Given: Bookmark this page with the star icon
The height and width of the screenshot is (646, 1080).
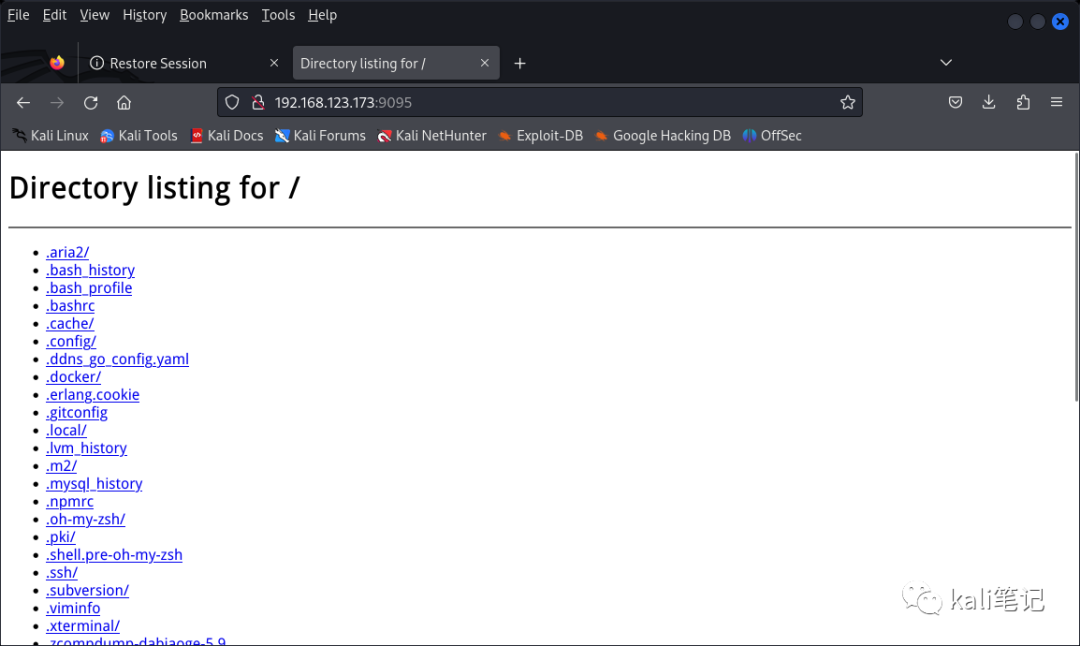Looking at the screenshot, I should [847, 102].
